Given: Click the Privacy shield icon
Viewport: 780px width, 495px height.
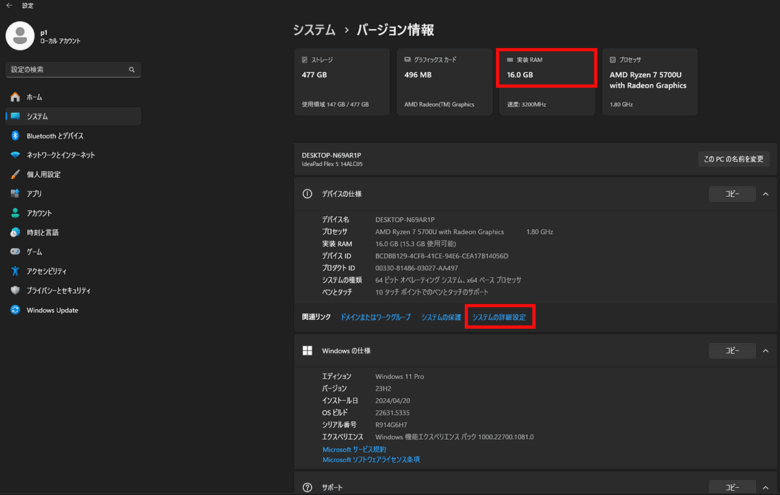Looking at the screenshot, I should pos(15,291).
